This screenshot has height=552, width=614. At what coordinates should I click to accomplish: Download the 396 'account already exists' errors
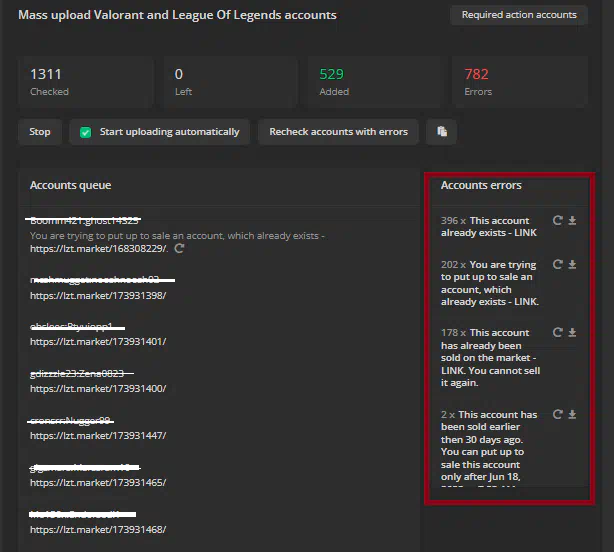(572, 220)
